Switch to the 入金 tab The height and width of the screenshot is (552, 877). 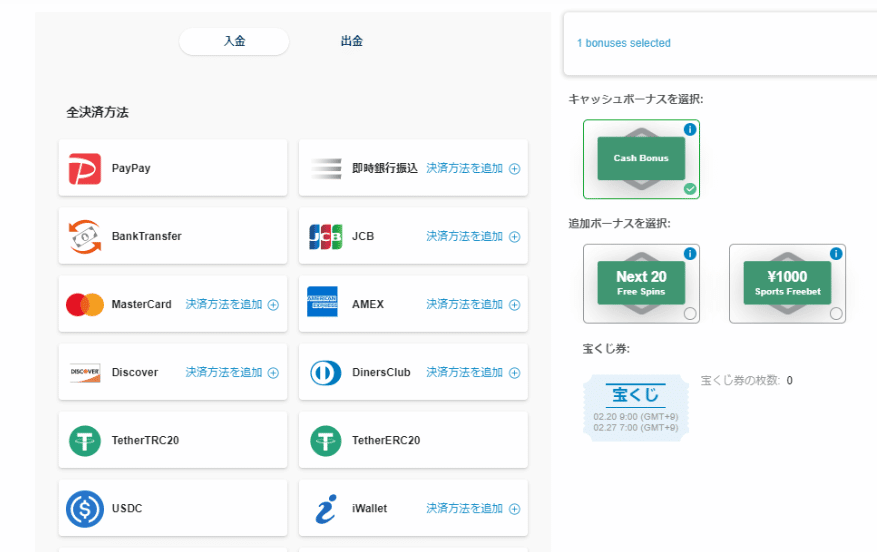tap(234, 41)
